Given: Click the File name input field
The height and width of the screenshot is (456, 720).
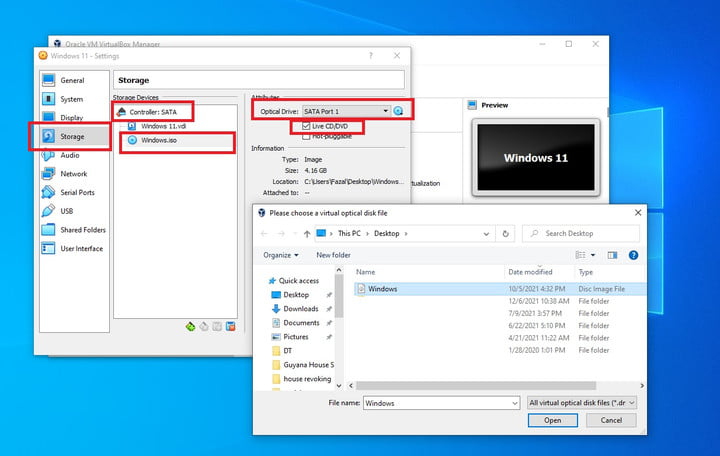Looking at the screenshot, I should coord(436,403).
